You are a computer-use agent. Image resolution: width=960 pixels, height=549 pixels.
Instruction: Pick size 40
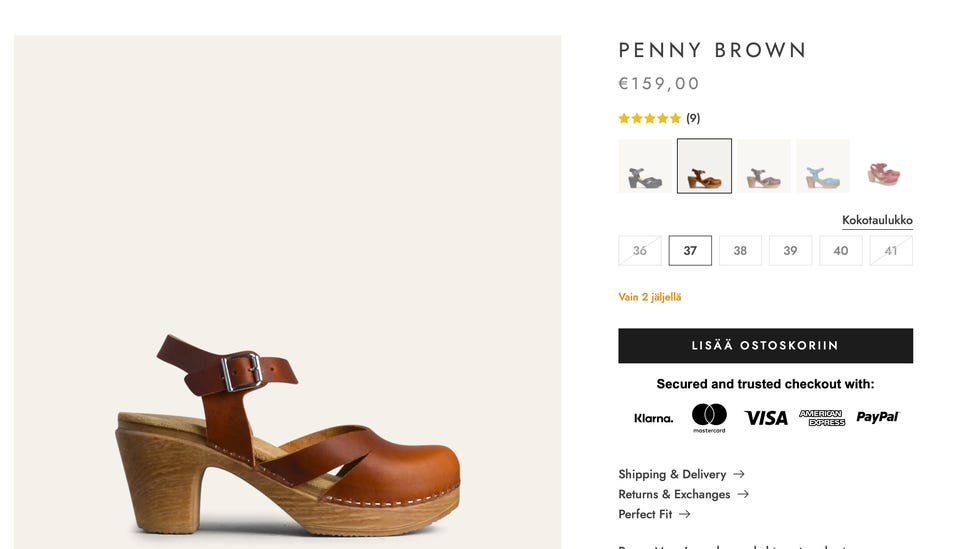pos(841,251)
